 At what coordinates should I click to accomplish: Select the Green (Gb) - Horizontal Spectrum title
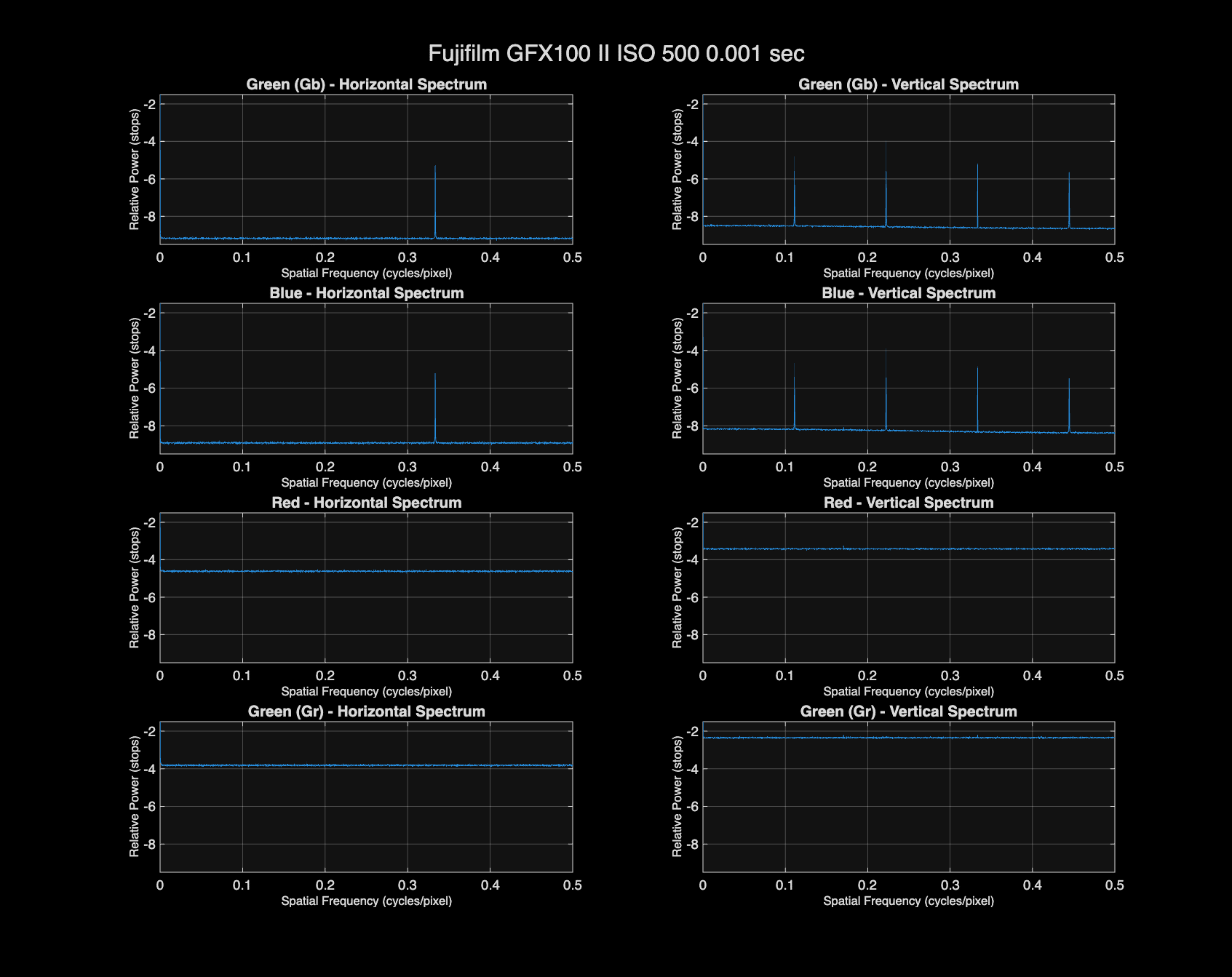tap(367, 84)
